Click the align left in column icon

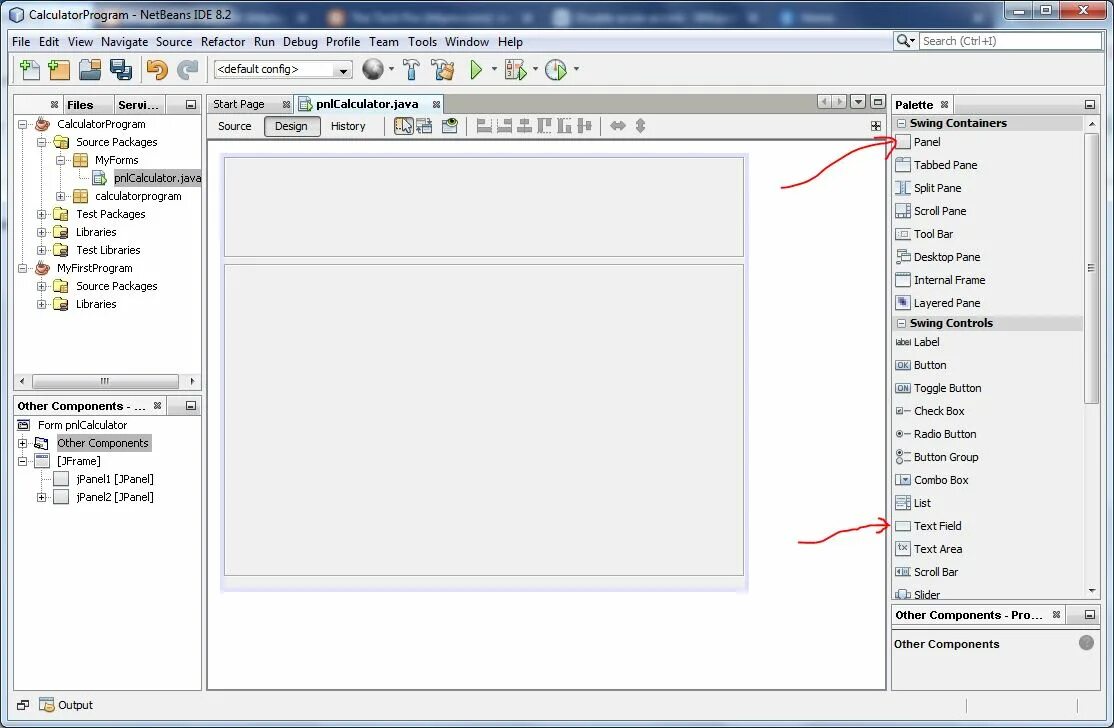point(485,126)
